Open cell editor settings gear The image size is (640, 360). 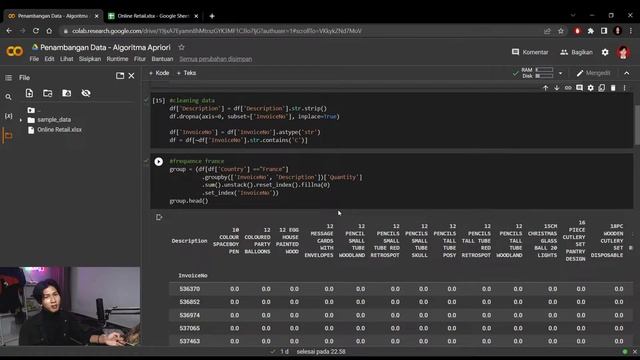point(591,88)
